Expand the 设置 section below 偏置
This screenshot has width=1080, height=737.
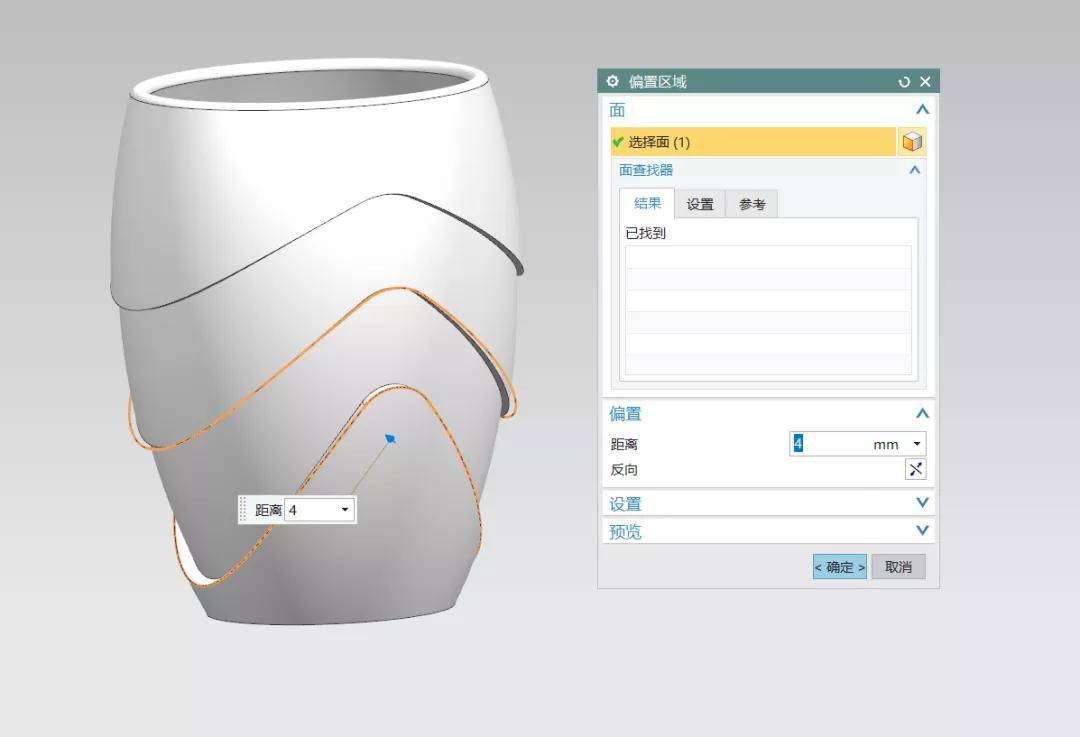pyautogui.click(x=922, y=503)
